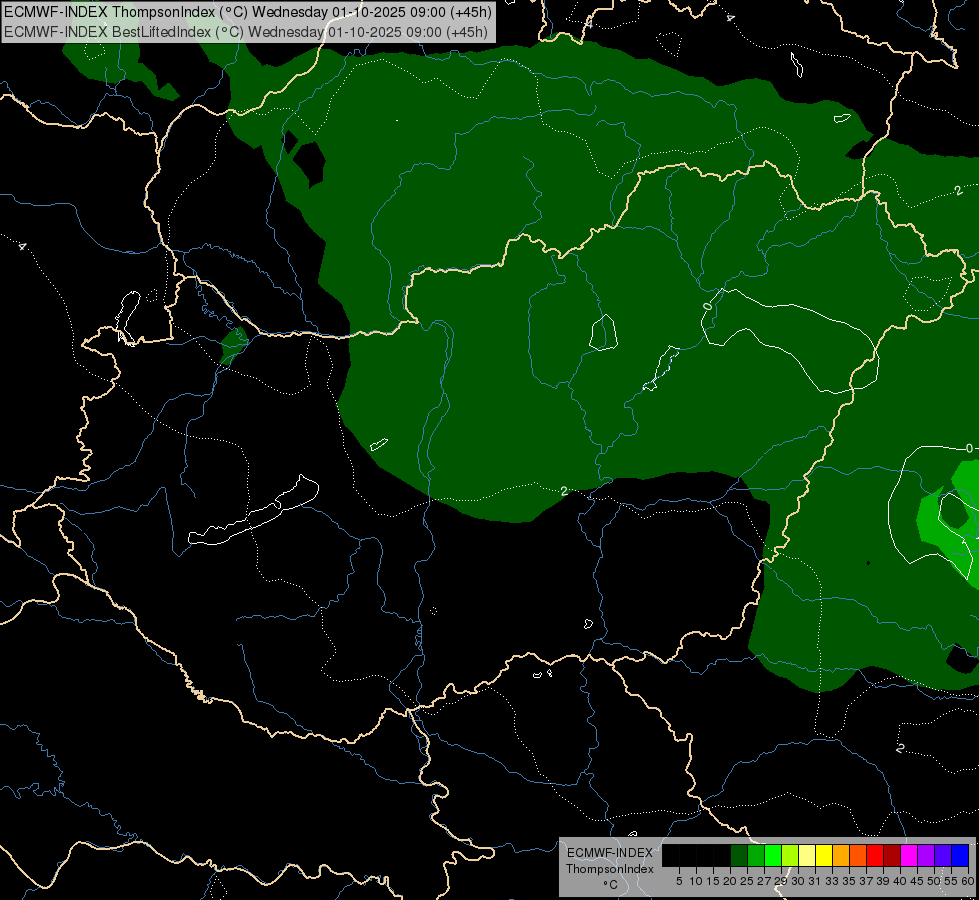
Task: Click the light green patch at right edge
Action: point(949,518)
